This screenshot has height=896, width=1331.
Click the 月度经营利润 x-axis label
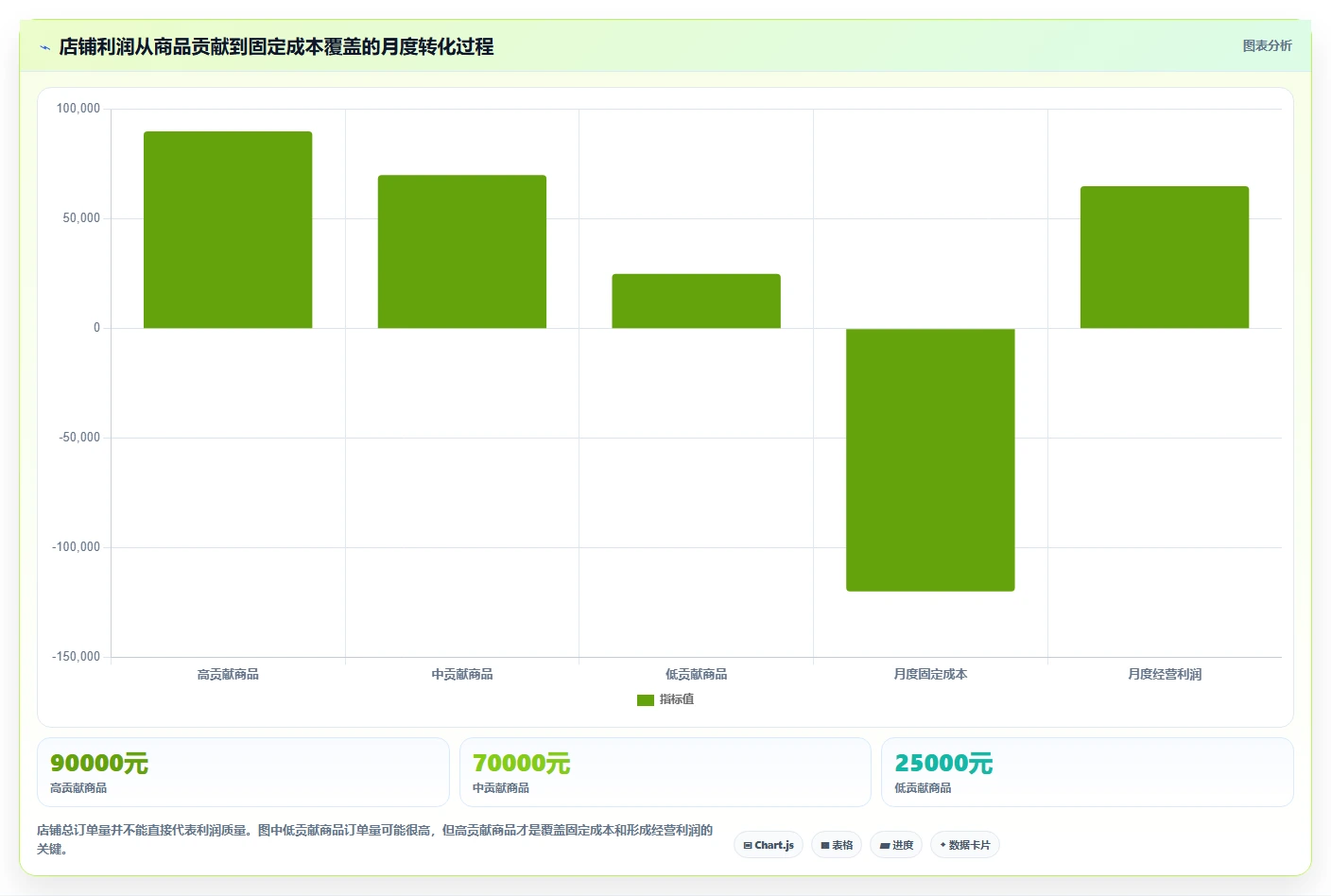[1165, 674]
